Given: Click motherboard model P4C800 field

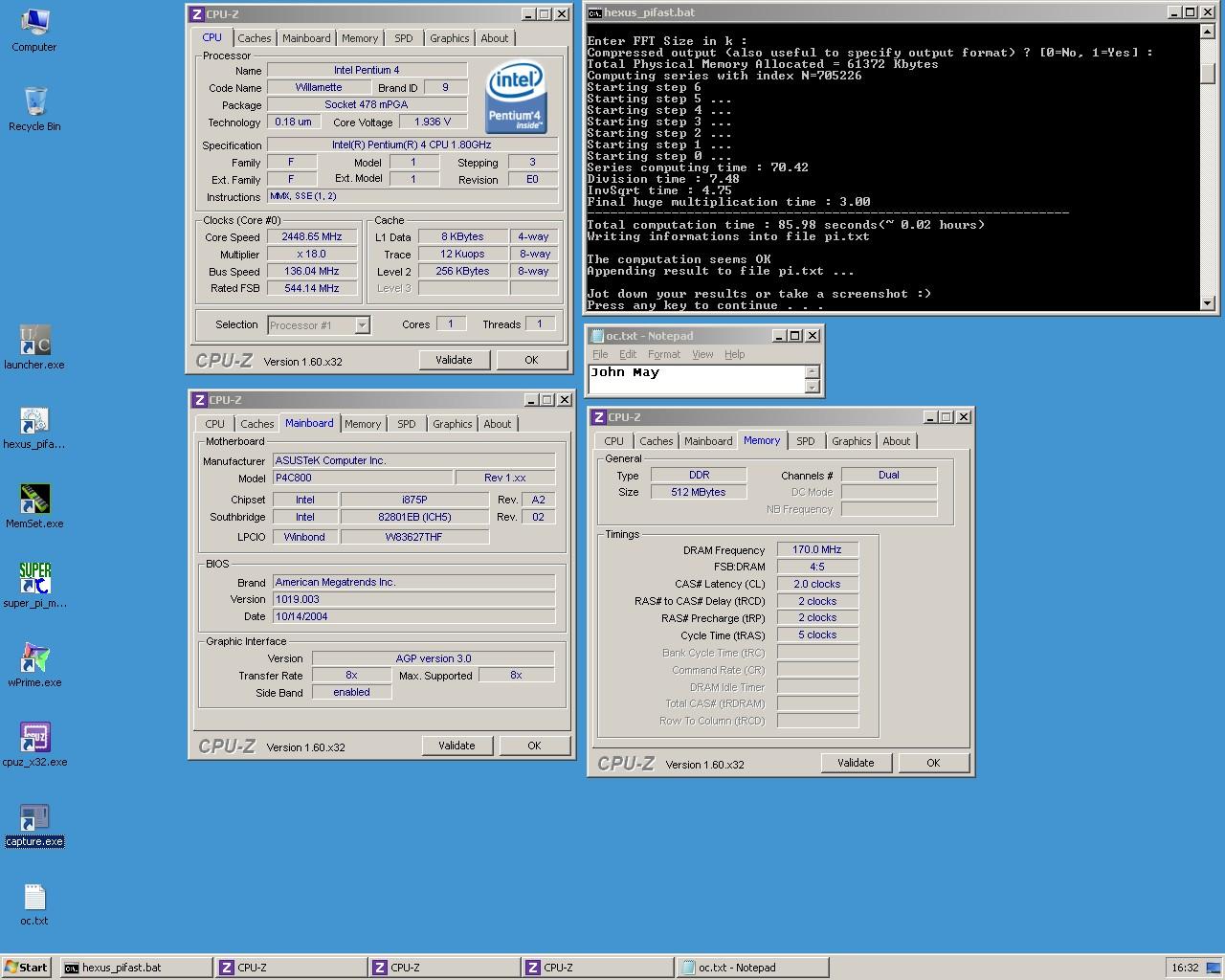Looking at the screenshot, I should (x=363, y=478).
